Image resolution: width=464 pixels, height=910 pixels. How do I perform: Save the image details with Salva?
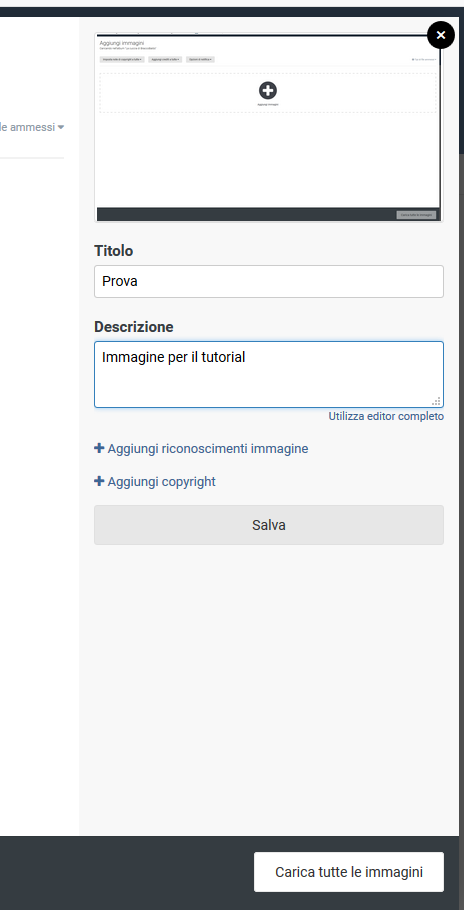(x=269, y=525)
